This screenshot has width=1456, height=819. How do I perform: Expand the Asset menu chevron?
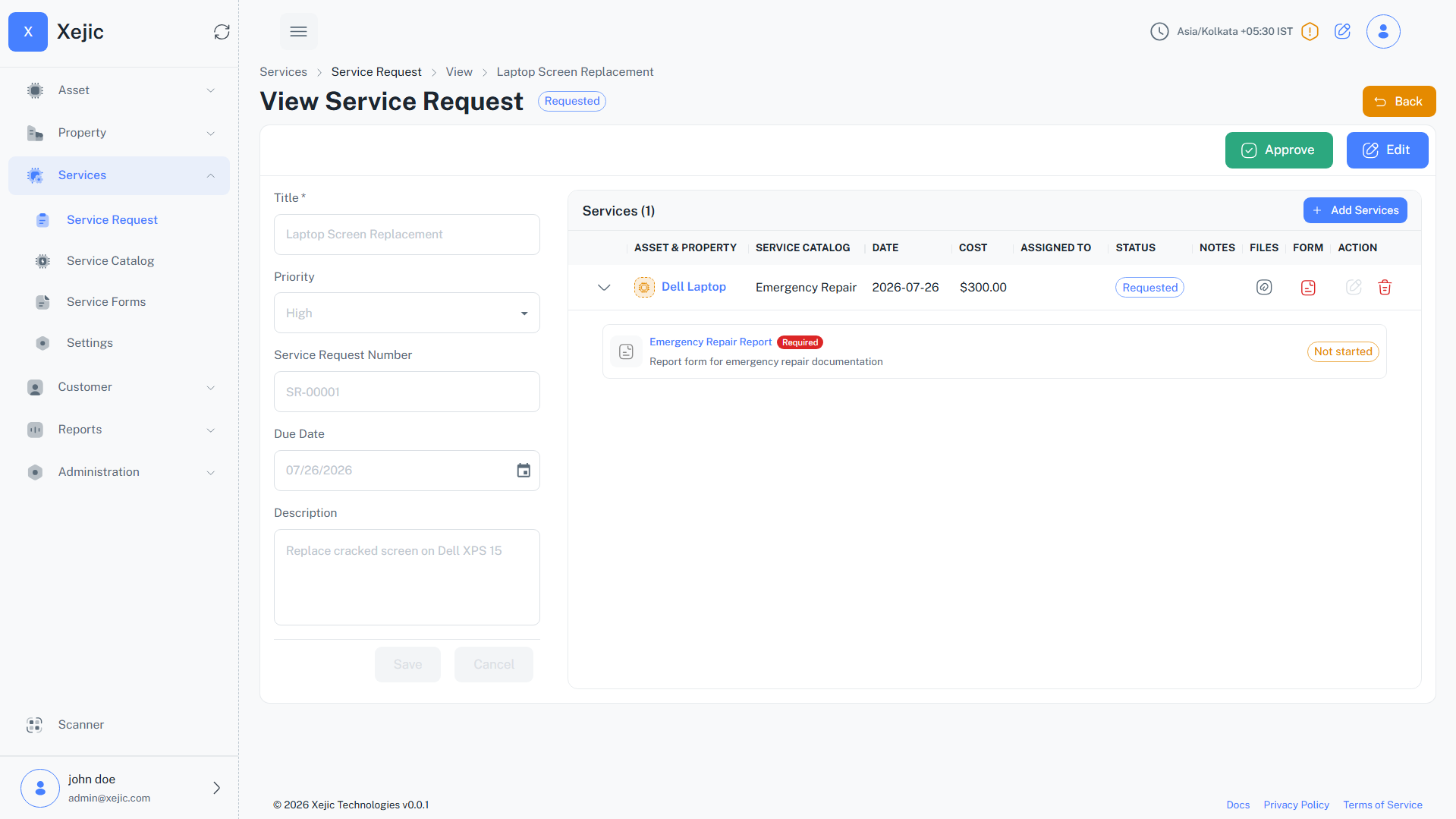click(211, 90)
